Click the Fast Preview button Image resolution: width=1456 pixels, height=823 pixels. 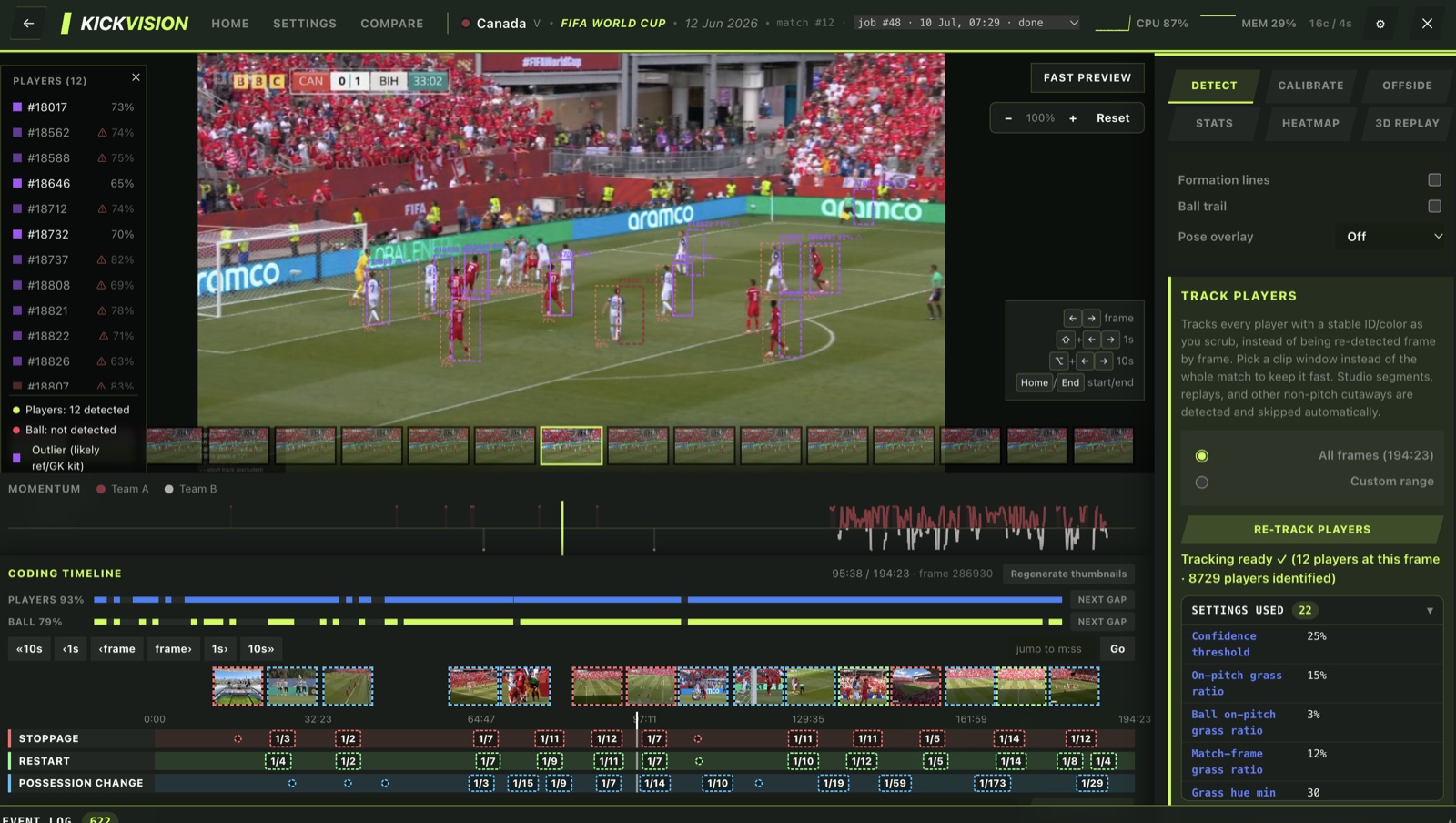tap(1087, 78)
